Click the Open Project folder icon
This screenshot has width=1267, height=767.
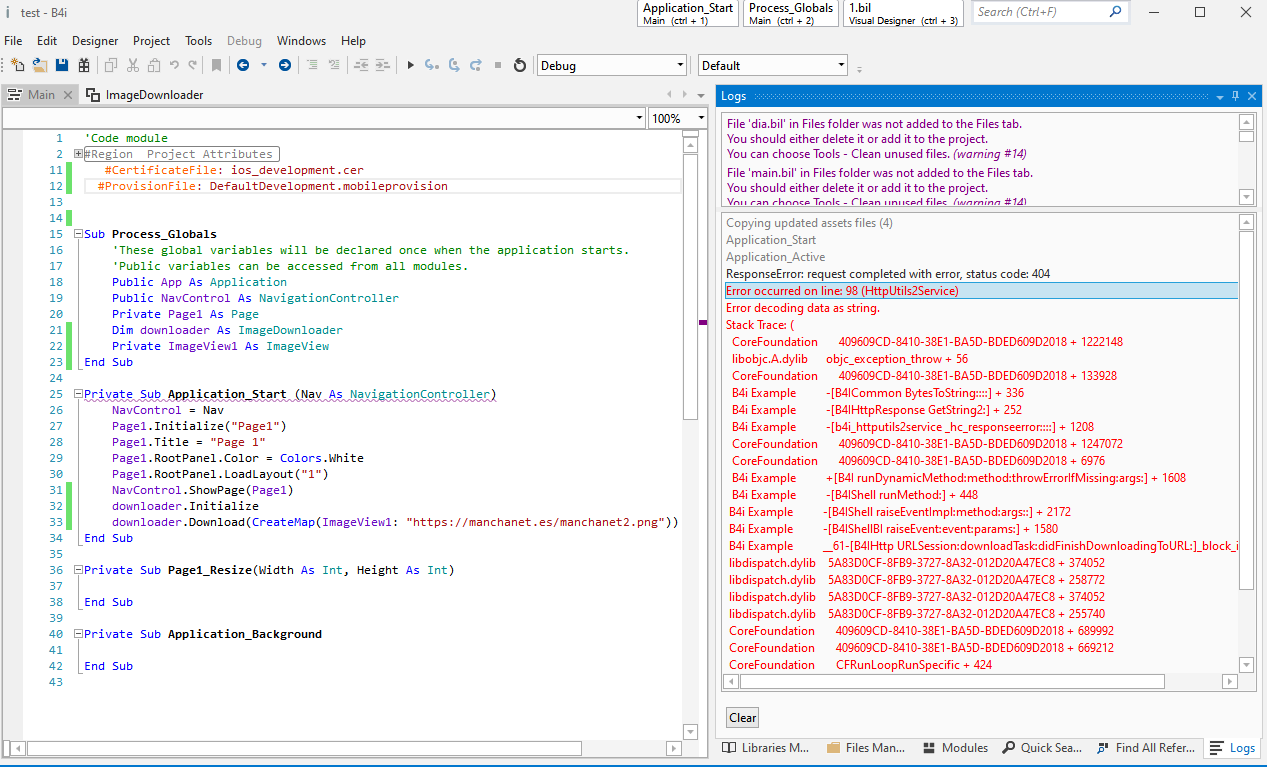click(x=40, y=66)
